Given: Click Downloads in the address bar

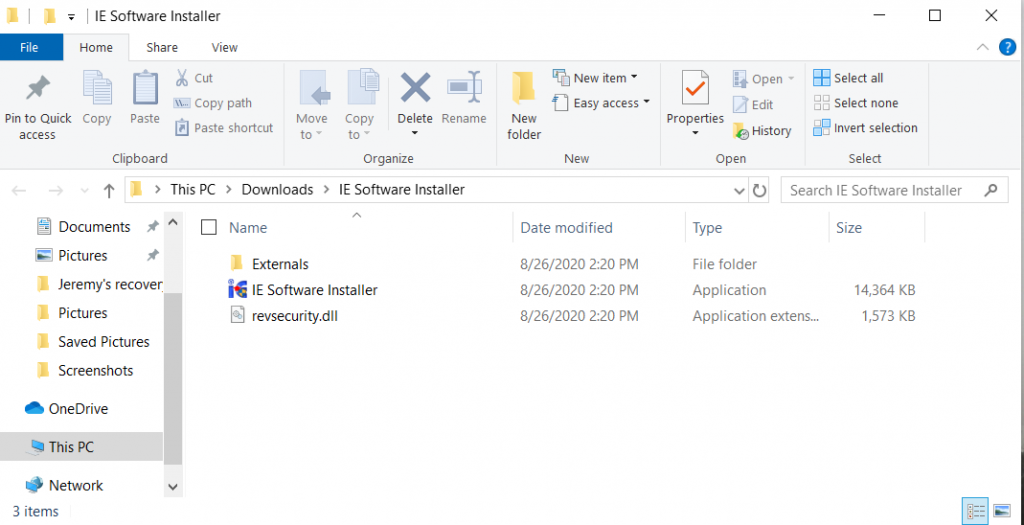Looking at the screenshot, I should pyautogui.click(x=278, y=190).
